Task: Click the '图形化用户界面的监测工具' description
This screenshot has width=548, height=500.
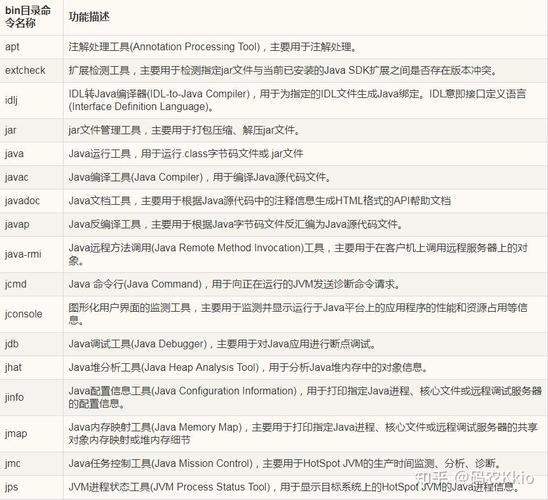Action: (298, 314)
